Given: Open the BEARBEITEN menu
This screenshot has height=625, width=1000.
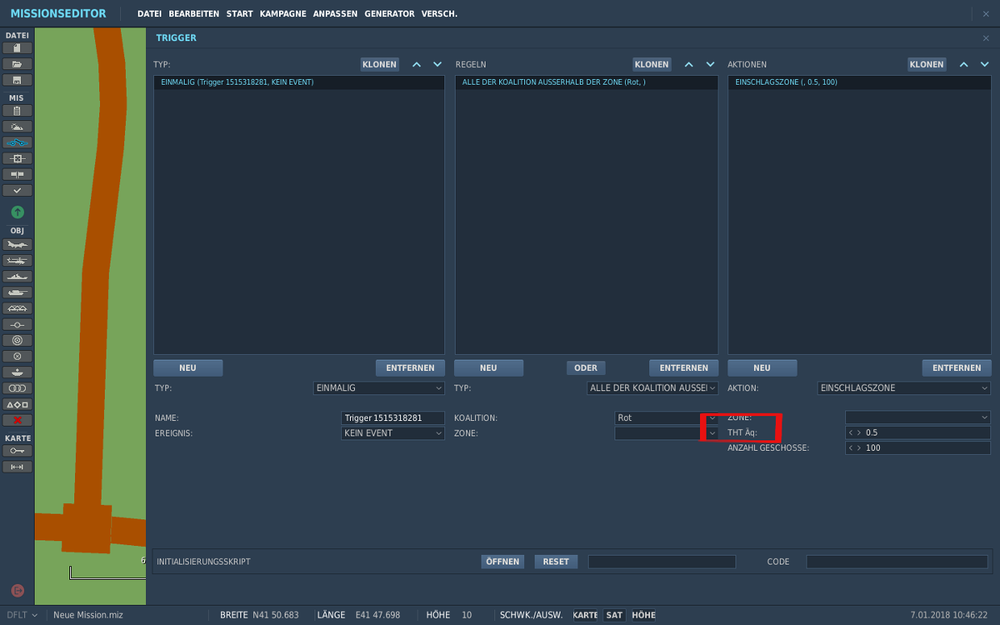Looking at the screenshot, I should (x=194, y=13).
